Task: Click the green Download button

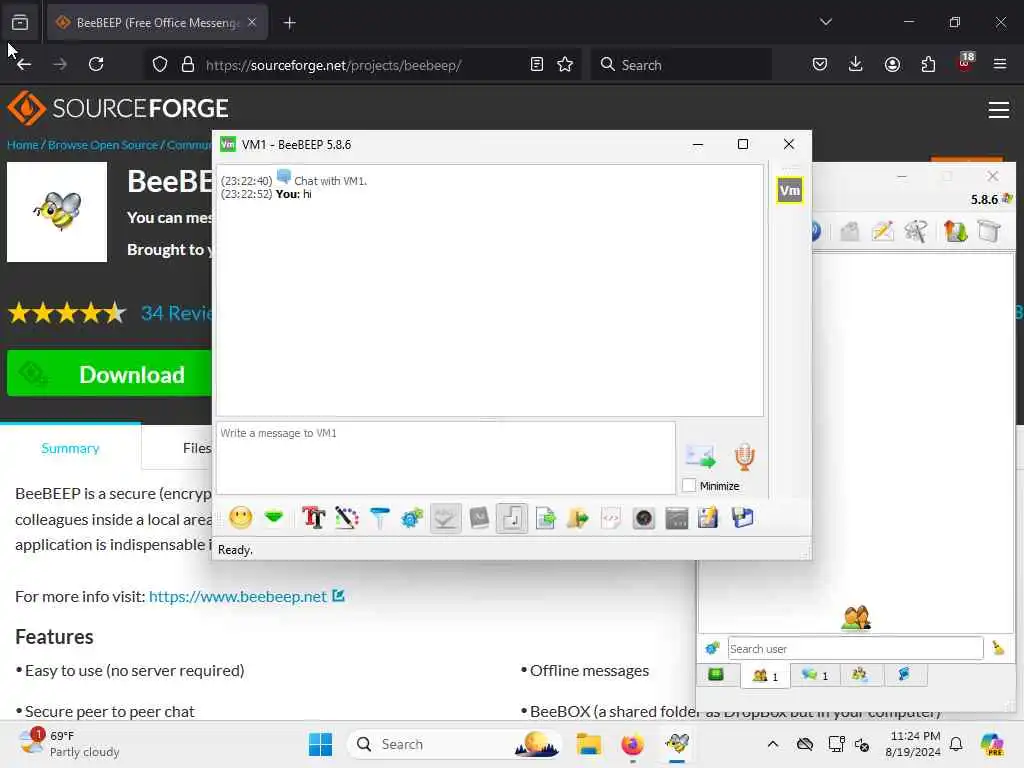Action: (110, 374)
